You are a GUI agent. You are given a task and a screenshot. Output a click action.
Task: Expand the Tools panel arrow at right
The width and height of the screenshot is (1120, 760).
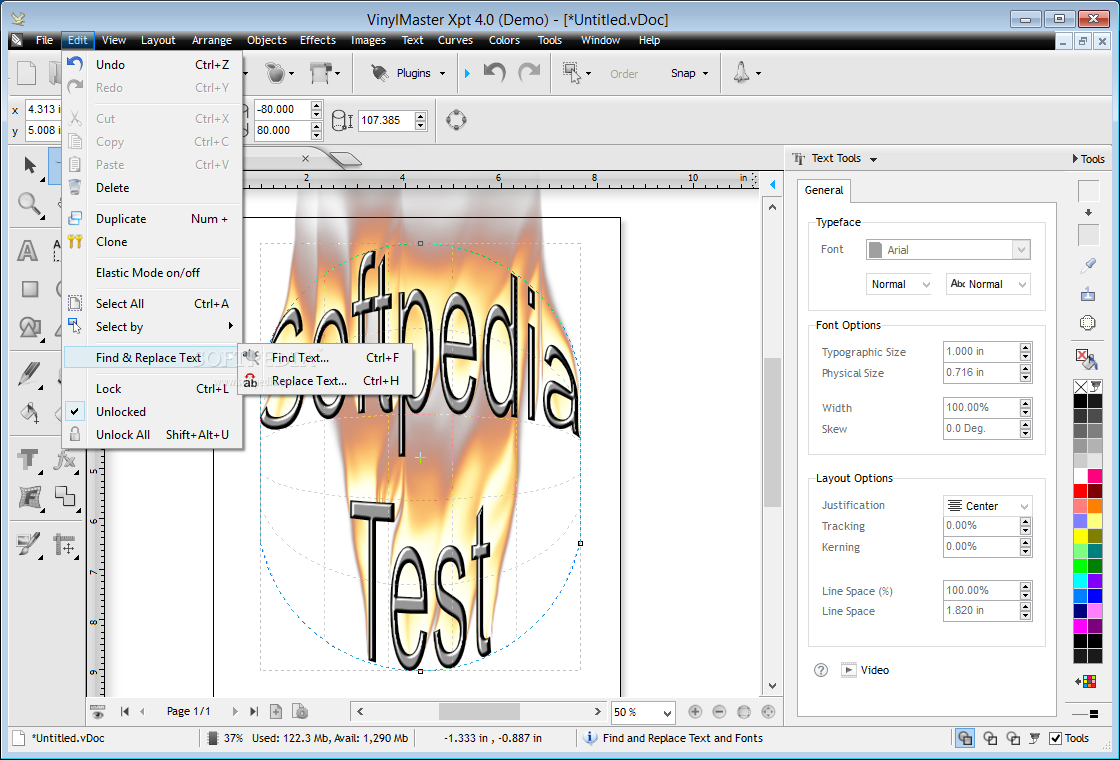tap(1076, 159)
